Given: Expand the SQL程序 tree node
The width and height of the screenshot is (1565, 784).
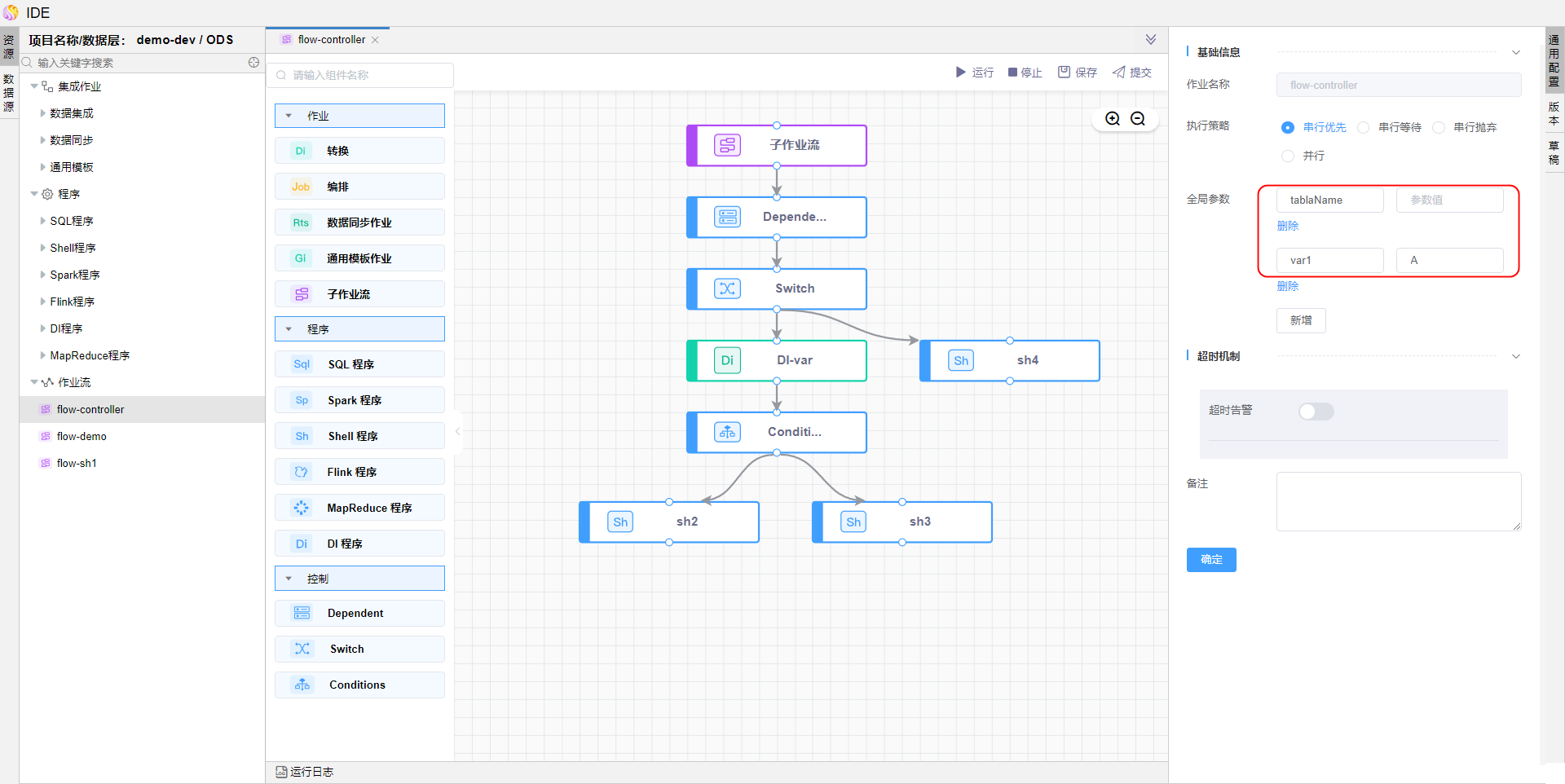Looking at the screenshot, I should pos(43,221).
